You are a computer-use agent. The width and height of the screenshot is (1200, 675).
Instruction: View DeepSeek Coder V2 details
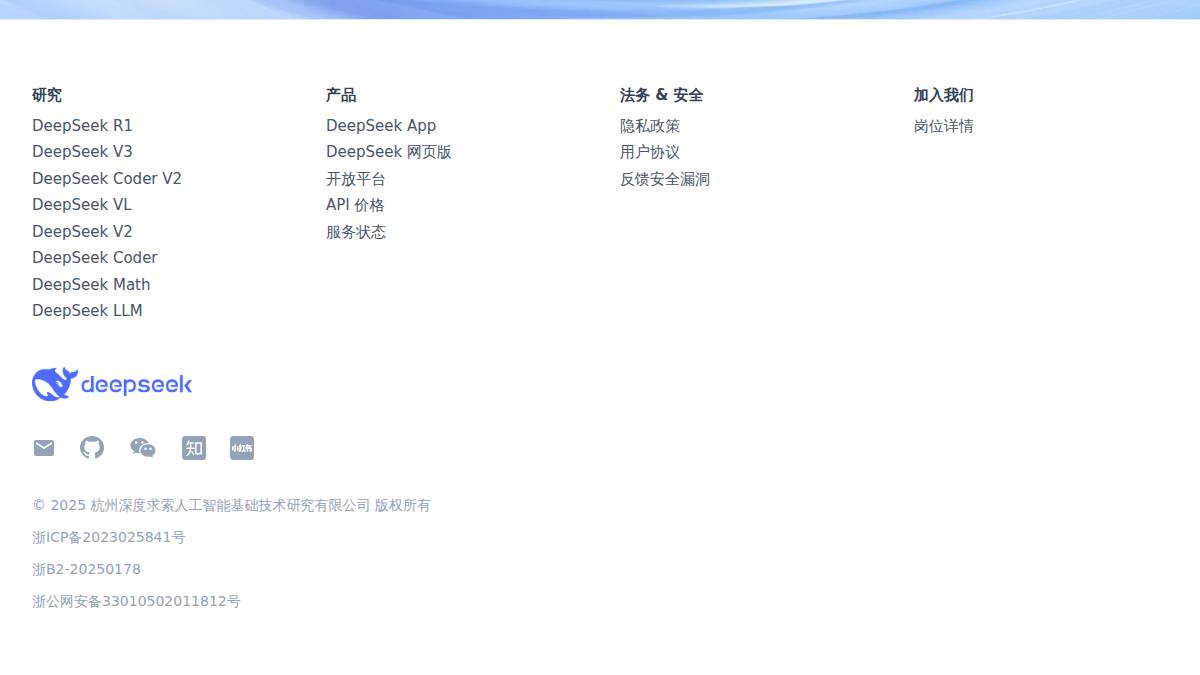coord(106,178)
